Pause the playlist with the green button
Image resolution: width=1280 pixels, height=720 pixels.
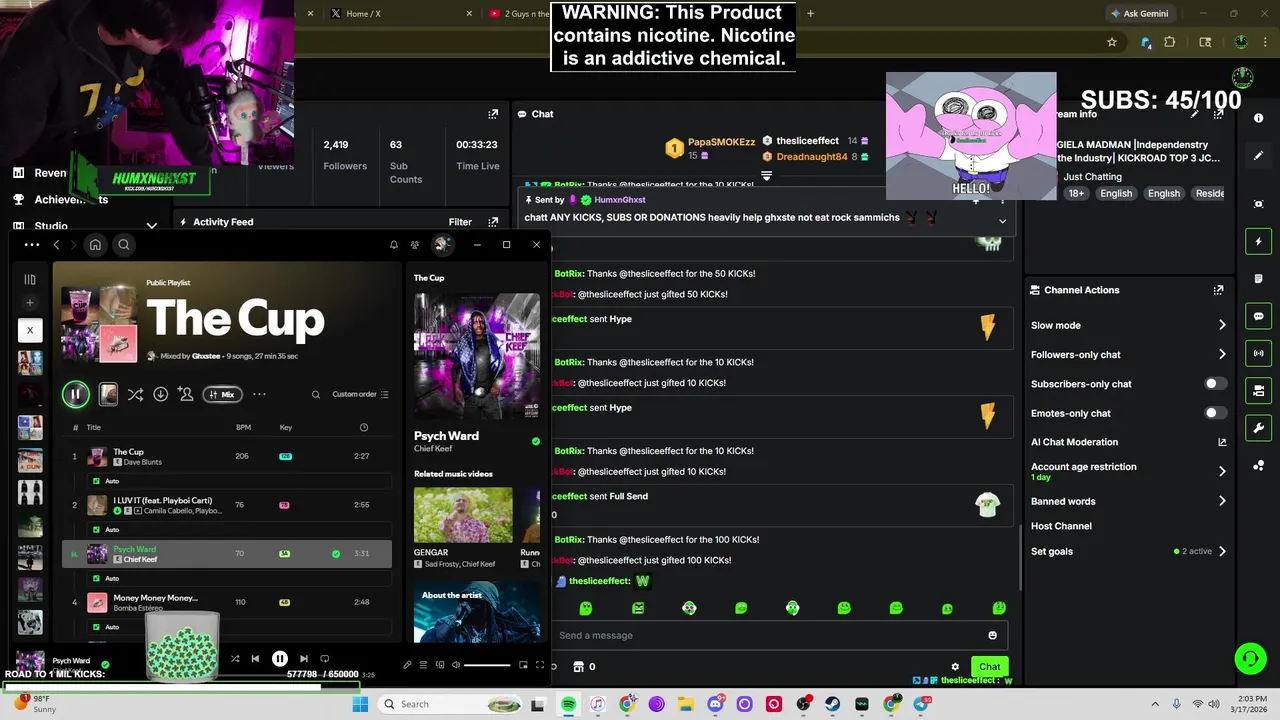pyautogui.click(x=75, y=394)
